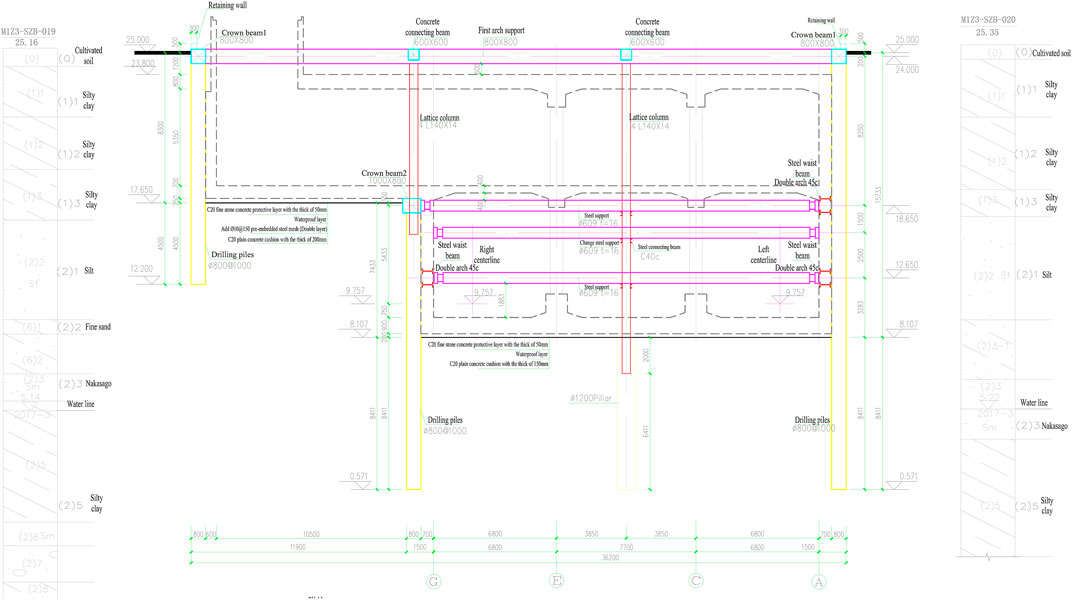Viewport: 1072px width, 600px height.
Task: Select the 5433 vertical dimension
Action: point(385,255)
